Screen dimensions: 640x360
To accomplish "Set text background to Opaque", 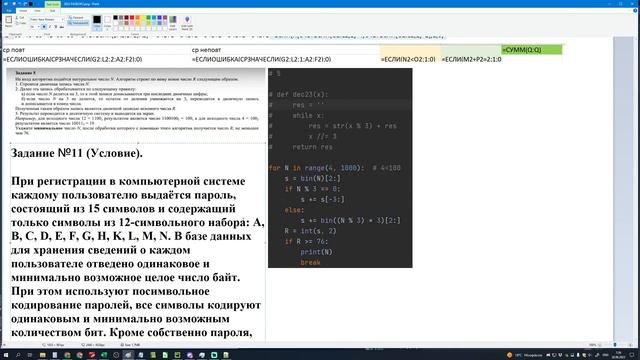I will tap(76, 18).
